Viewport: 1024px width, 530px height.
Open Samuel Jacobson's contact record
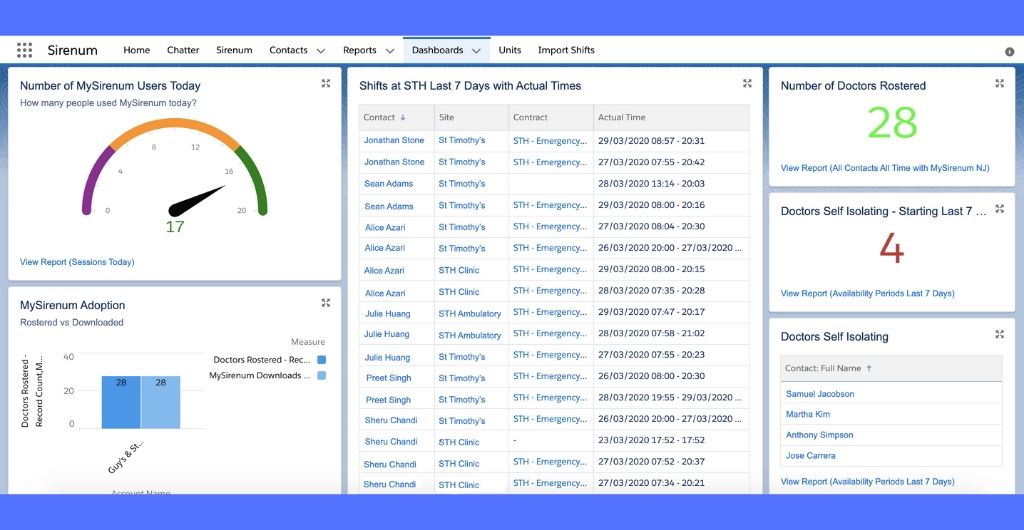point(819,394)
